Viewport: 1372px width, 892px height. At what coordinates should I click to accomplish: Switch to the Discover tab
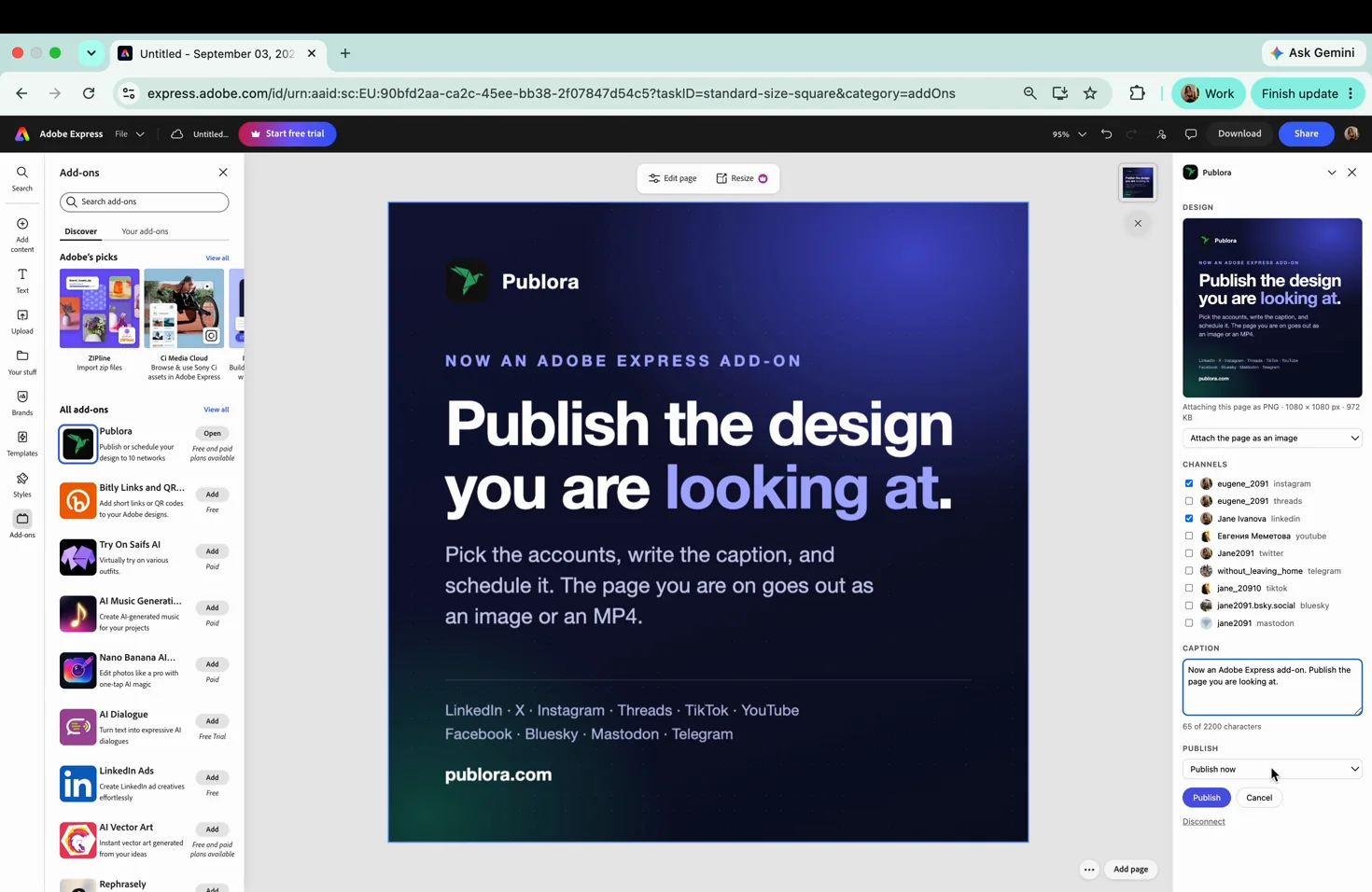(80, 231)
